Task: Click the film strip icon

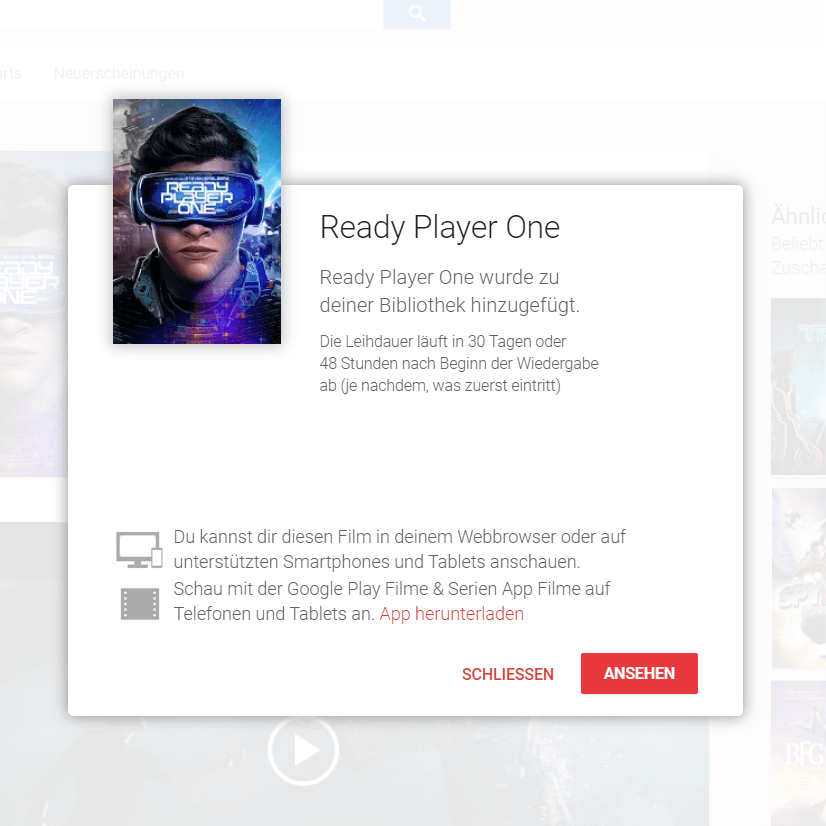Action: tap(140, 604)
